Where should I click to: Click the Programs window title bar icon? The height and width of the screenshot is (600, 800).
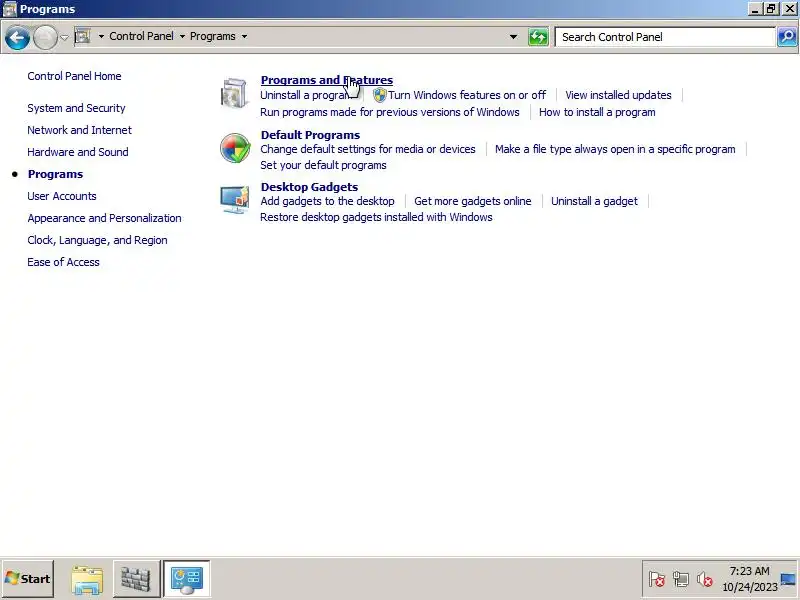(x=10, y=9)
